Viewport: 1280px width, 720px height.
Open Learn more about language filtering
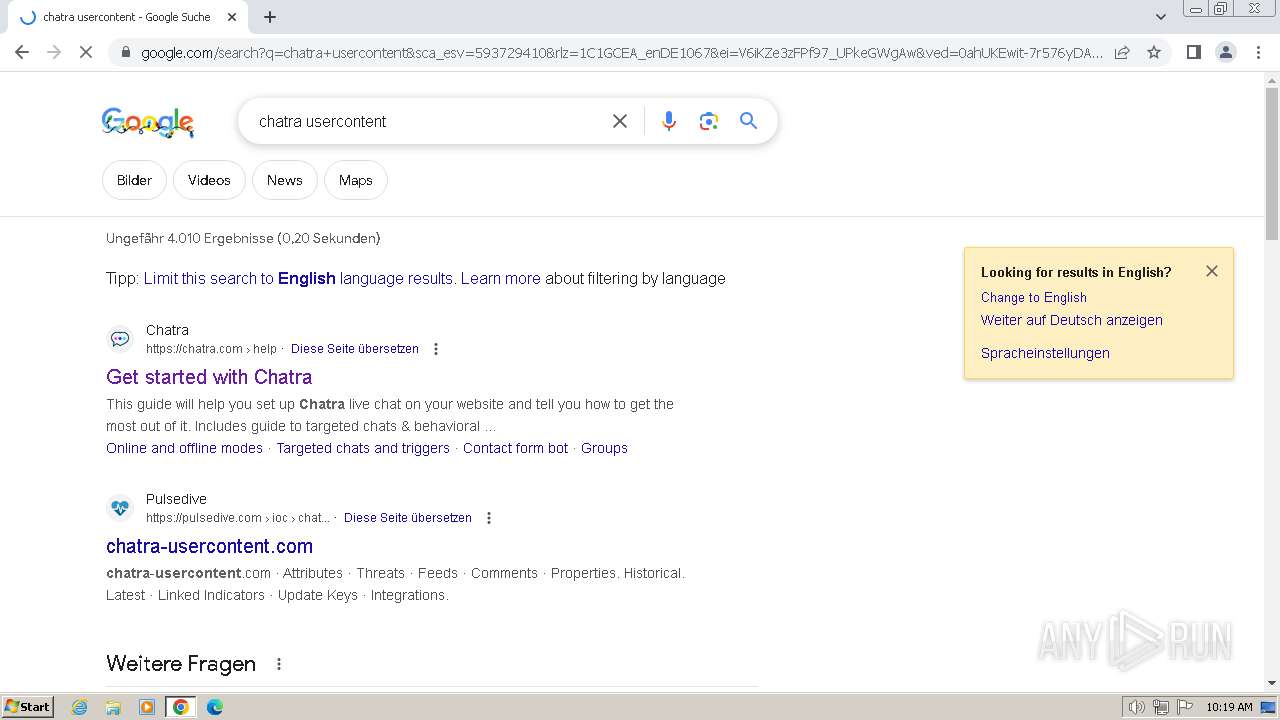click(x=500, y=278)
